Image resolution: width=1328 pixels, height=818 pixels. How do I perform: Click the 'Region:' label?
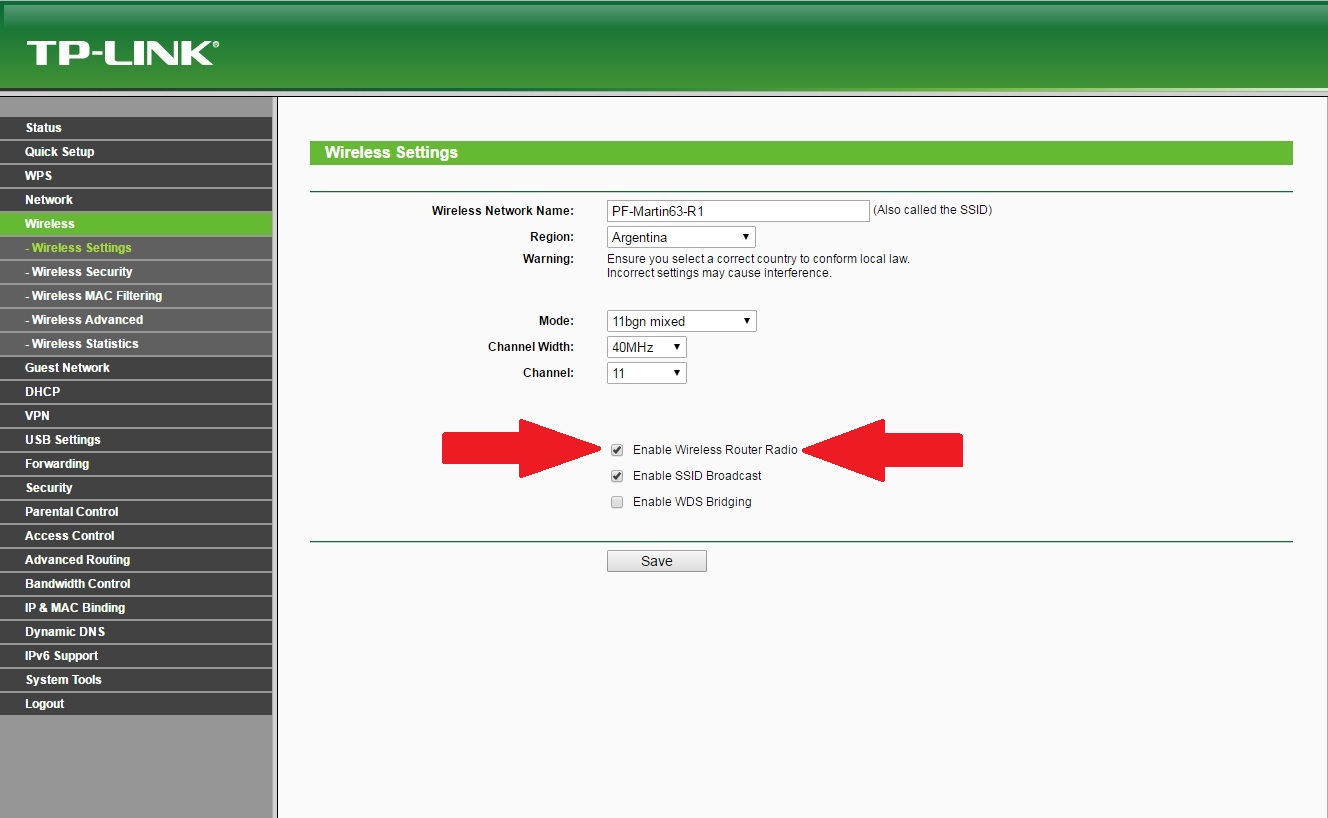(x=552, y=237)
